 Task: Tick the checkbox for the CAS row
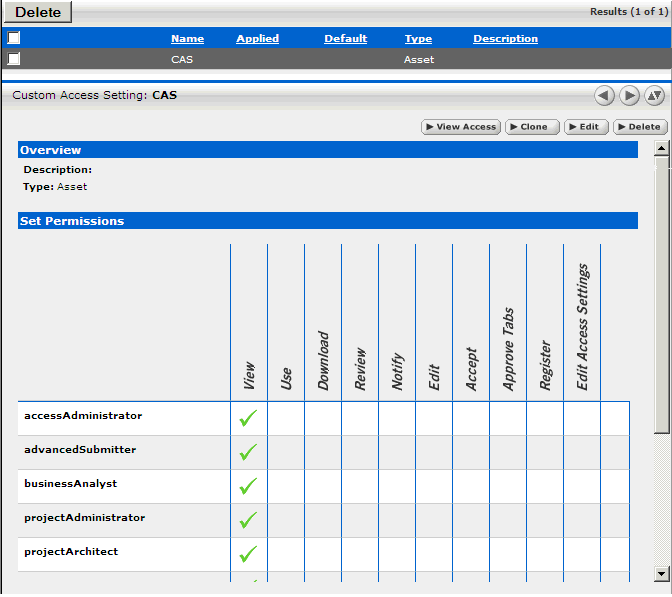(x=14, y=58)
